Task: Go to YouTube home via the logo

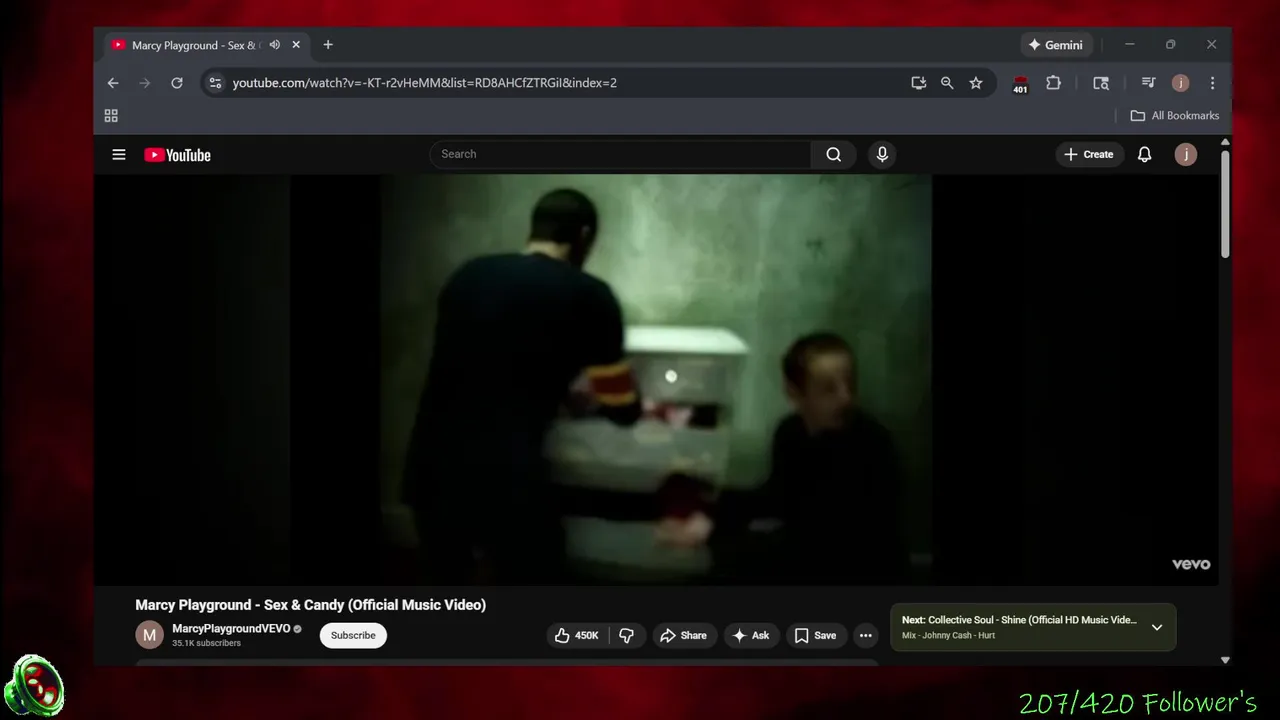Action: [177, 155]
